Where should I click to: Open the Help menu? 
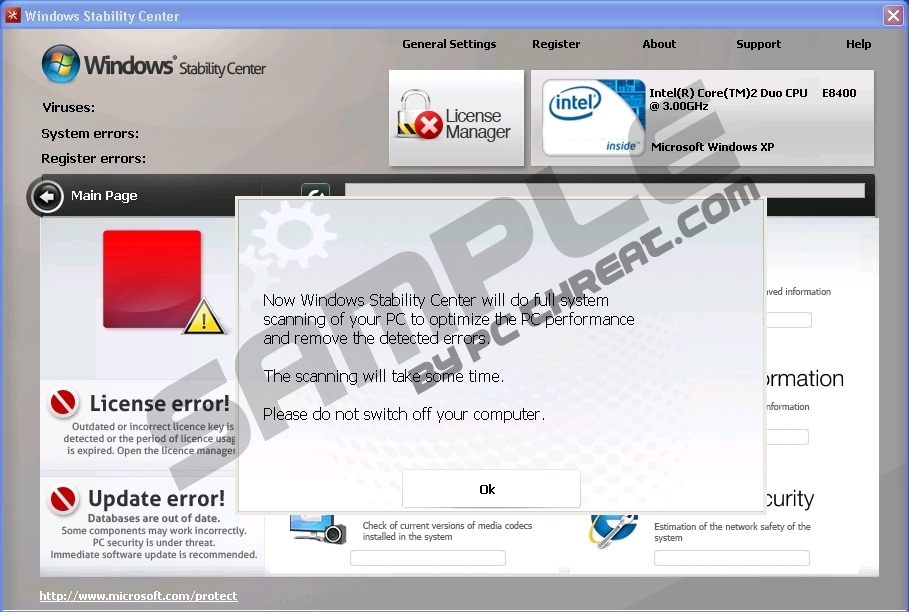point(859,44)
